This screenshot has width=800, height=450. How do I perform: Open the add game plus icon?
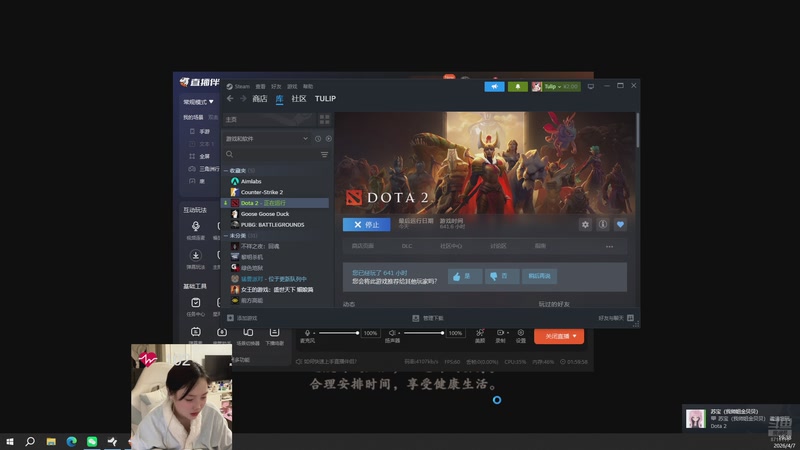(x=230, y=318)
